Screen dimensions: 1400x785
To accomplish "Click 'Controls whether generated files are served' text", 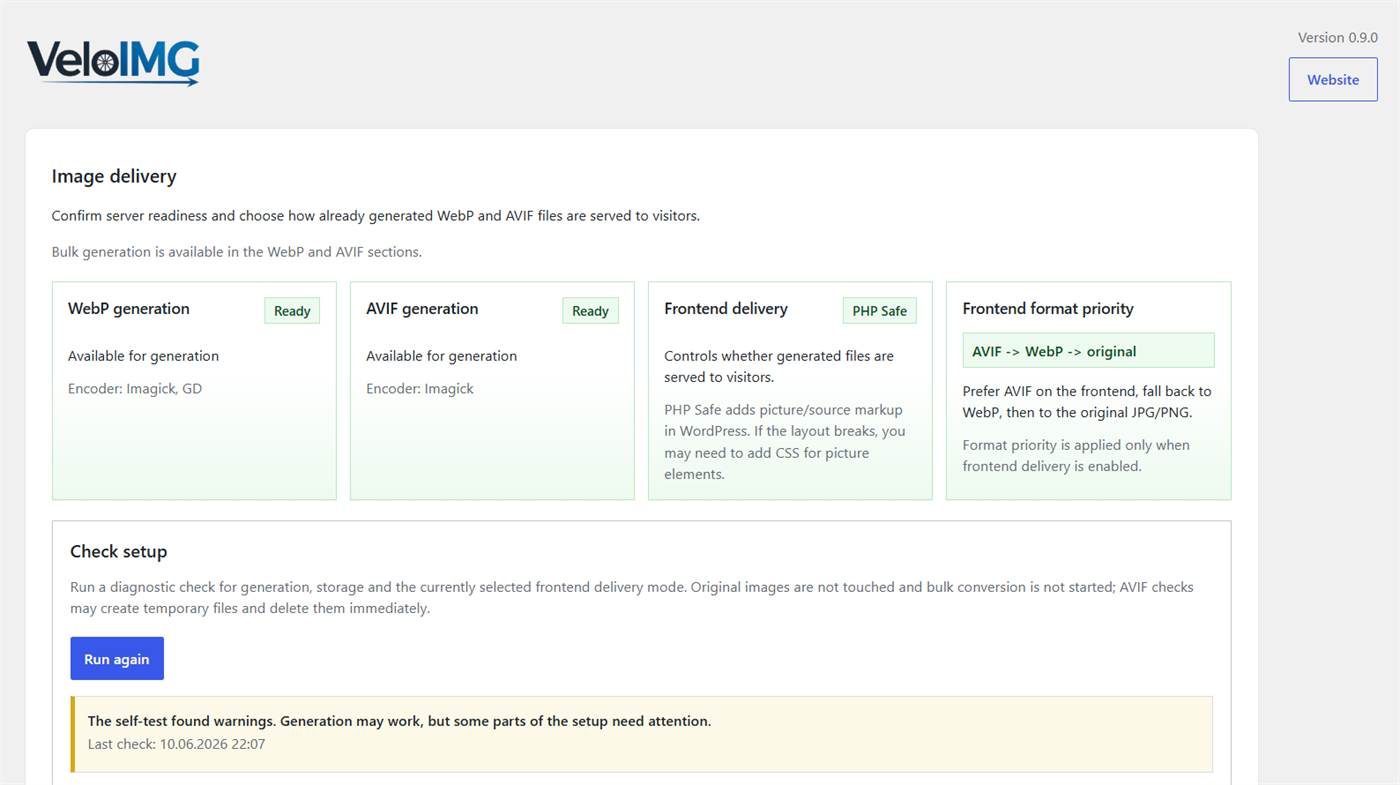I will click(x=779, y=367).
